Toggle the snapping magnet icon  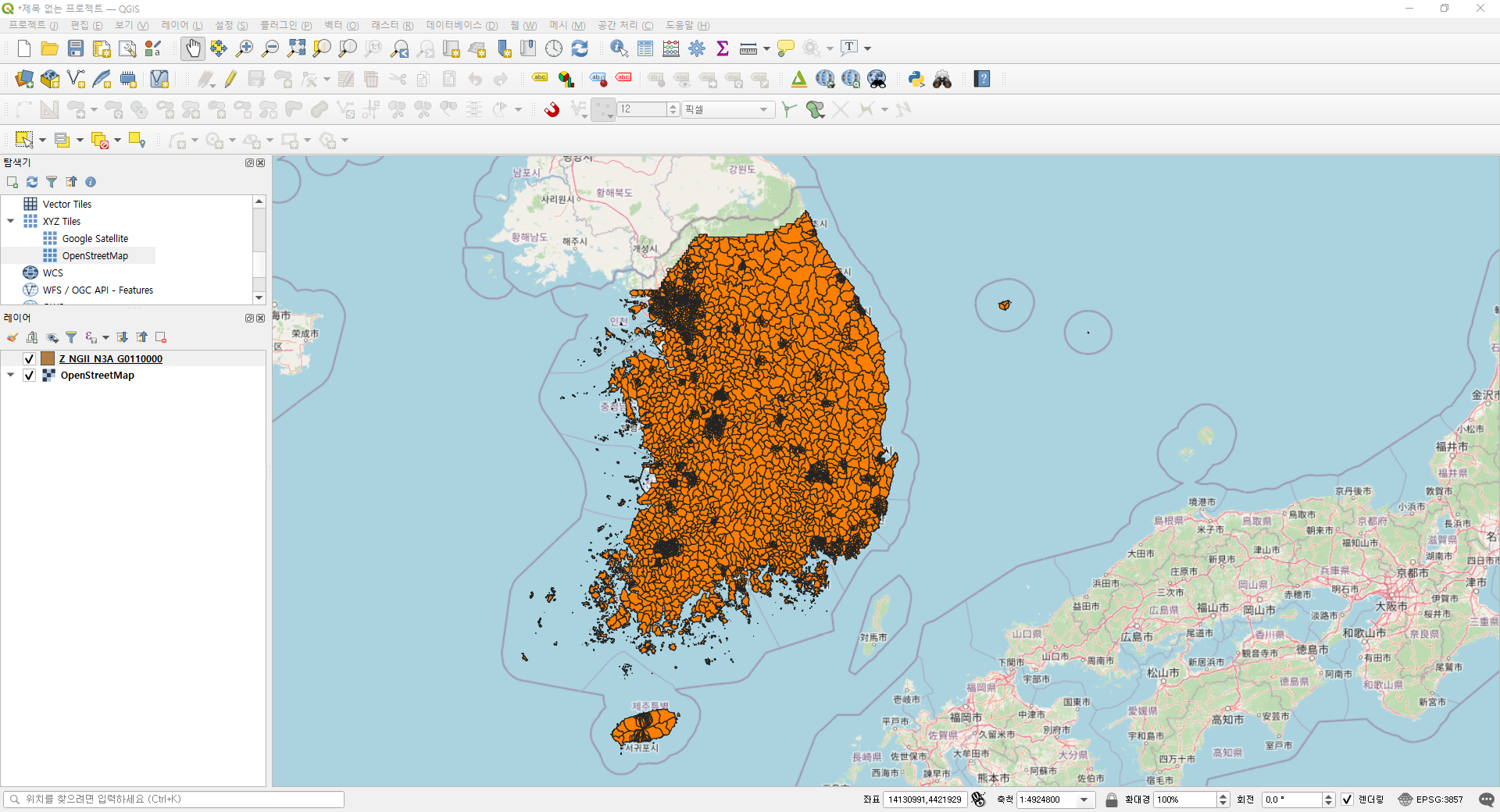(x=552, y=109)
